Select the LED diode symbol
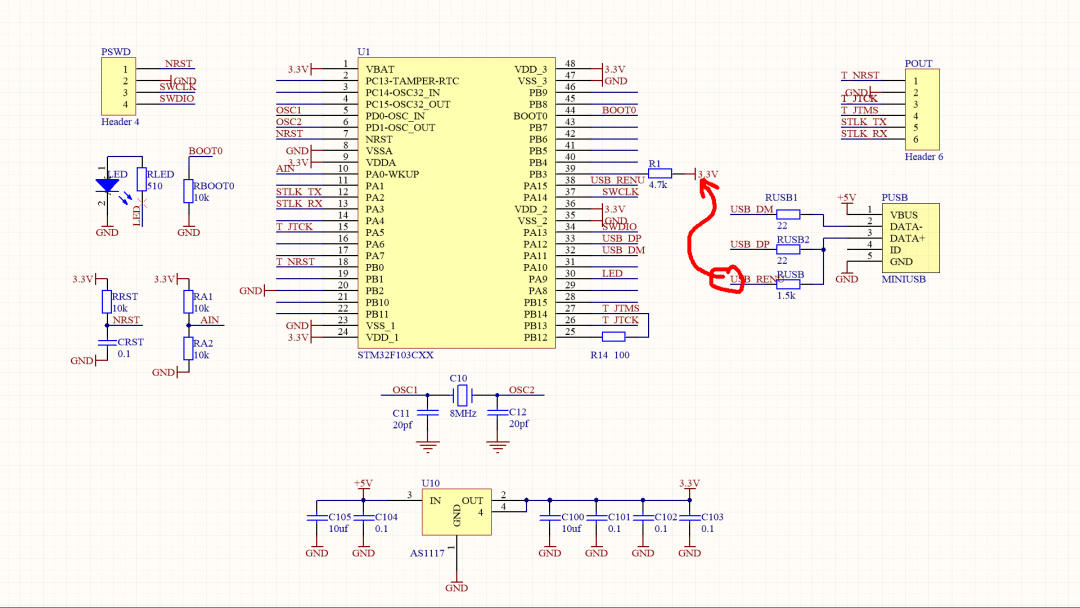Viewport: 1080px width, 608px height. click(107, 185)
